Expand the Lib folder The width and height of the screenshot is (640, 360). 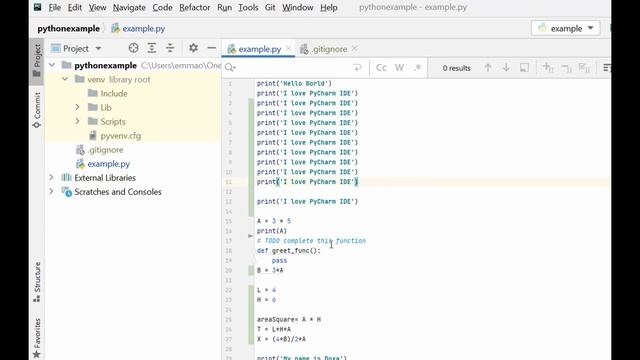click(78, 107)
